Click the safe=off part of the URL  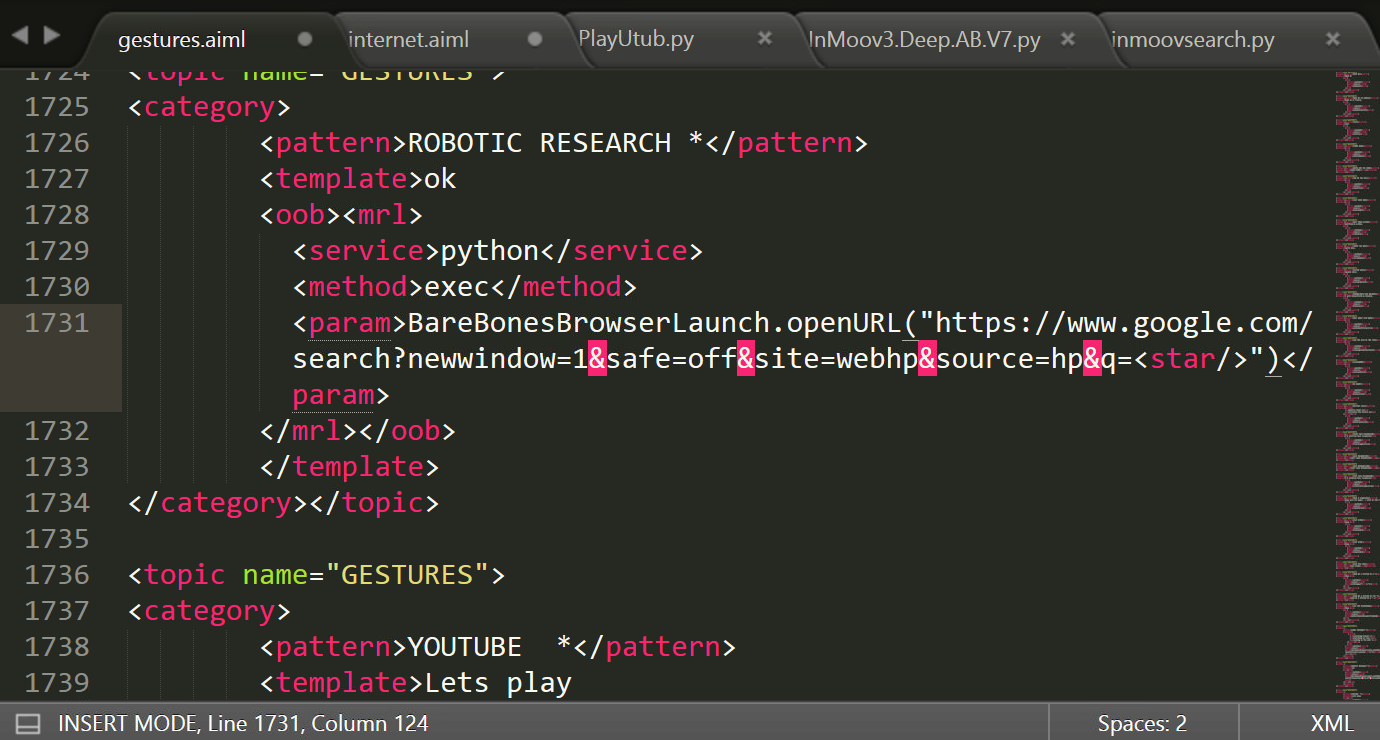click(x=671, y=359)
